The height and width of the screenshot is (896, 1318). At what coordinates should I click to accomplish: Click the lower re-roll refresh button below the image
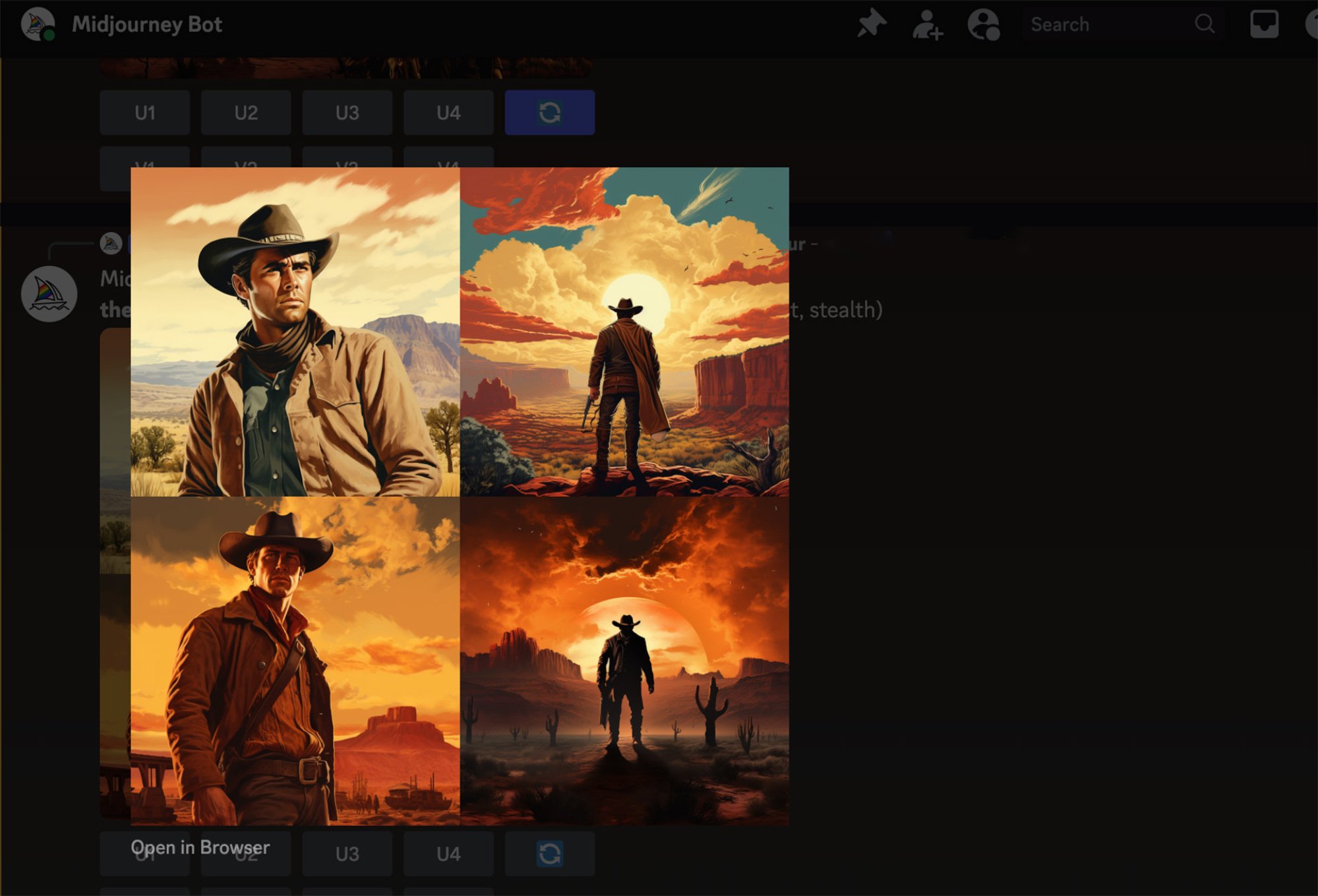pyautogui.click(x=550, y=854)
